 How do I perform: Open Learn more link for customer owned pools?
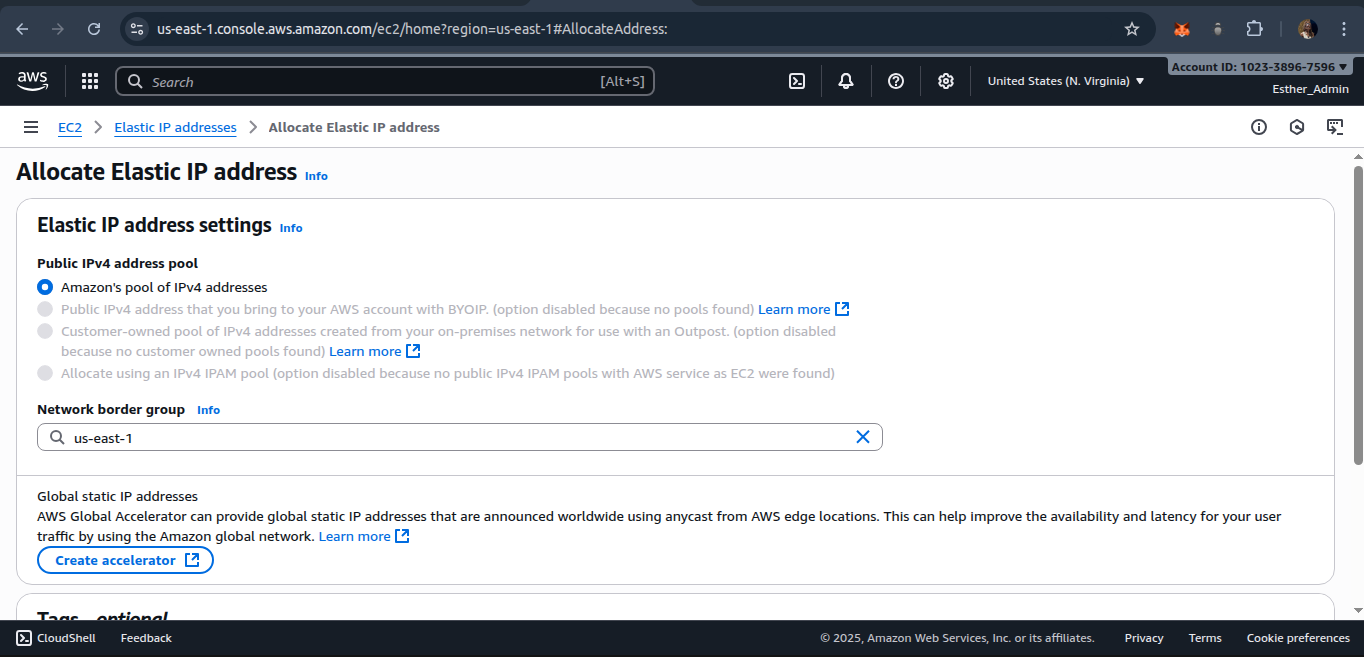tap(374, 351)
